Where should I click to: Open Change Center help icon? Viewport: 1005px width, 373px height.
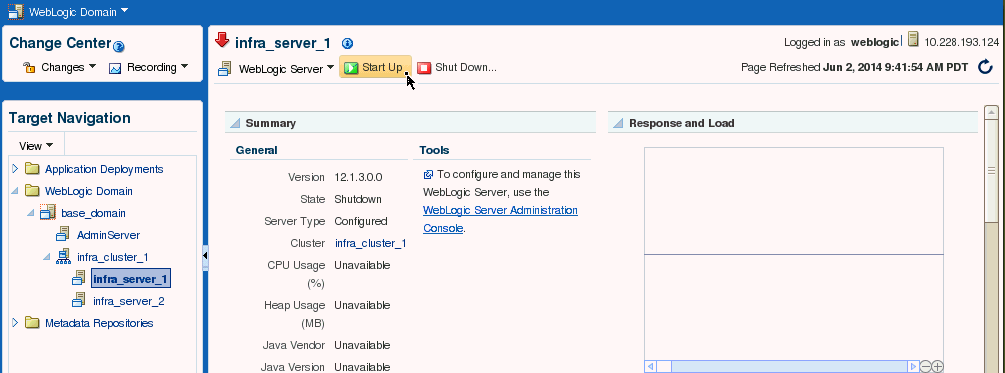119,47
